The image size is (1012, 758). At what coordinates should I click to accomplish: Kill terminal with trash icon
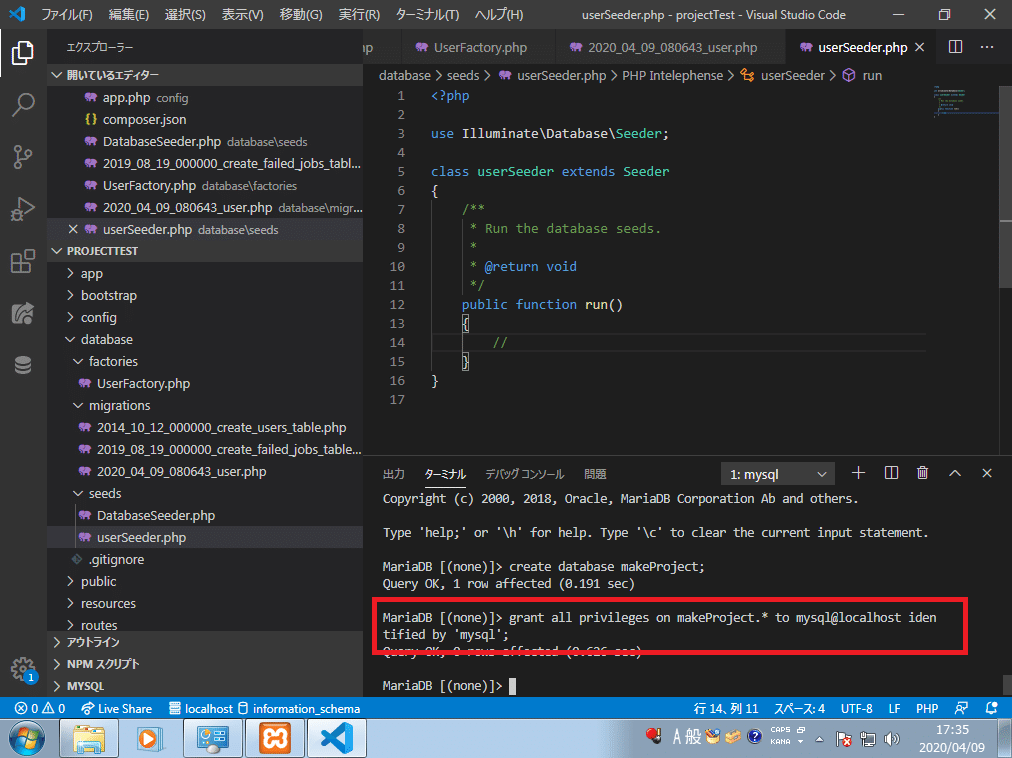922,473
